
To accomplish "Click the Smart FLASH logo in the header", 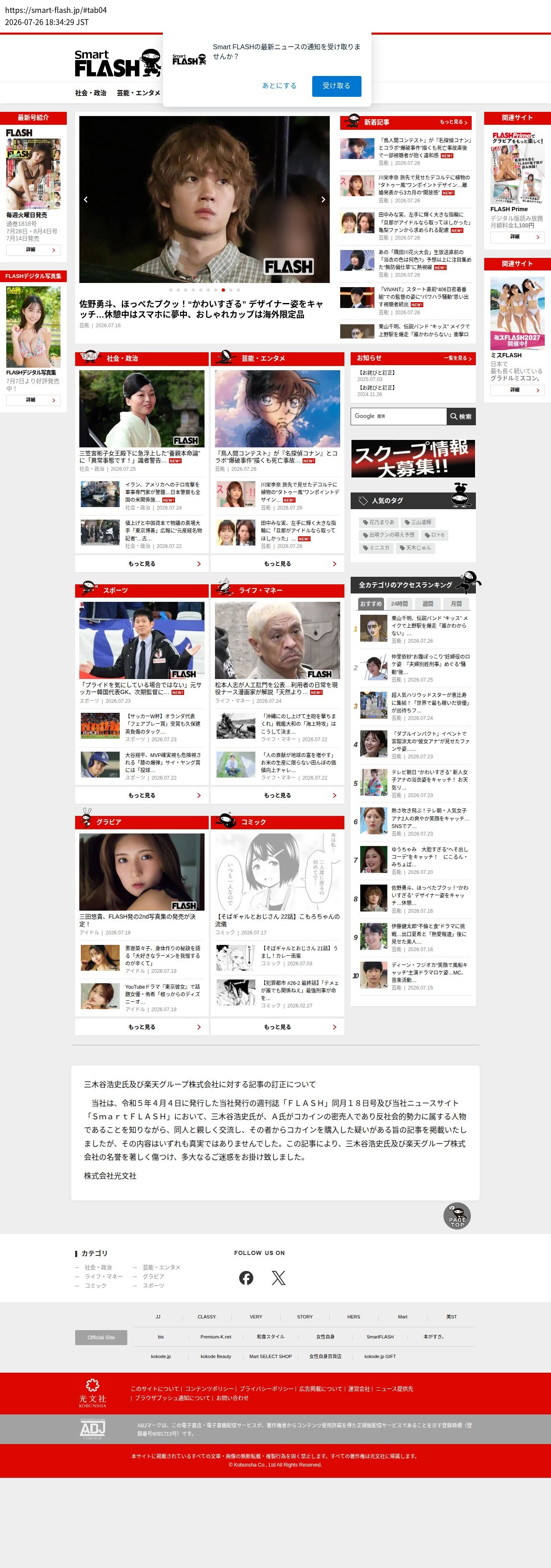I will [x=118, y=63].
